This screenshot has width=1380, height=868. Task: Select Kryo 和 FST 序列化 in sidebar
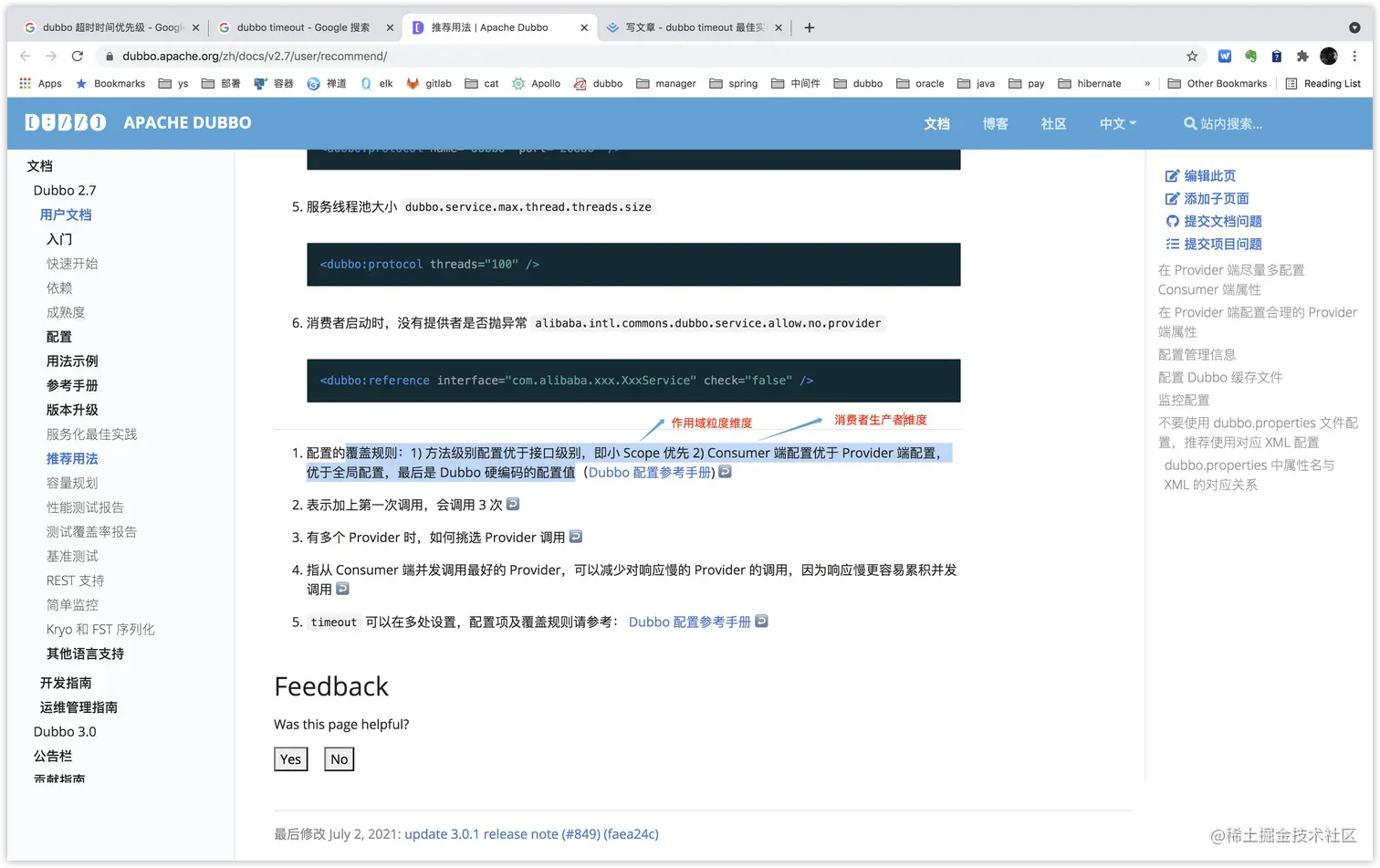pos(100,629)
